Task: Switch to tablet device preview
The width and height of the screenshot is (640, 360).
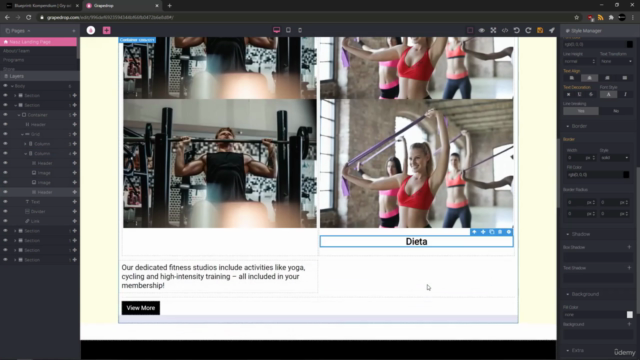Action: pyautogui.click(x=288, y=30)
